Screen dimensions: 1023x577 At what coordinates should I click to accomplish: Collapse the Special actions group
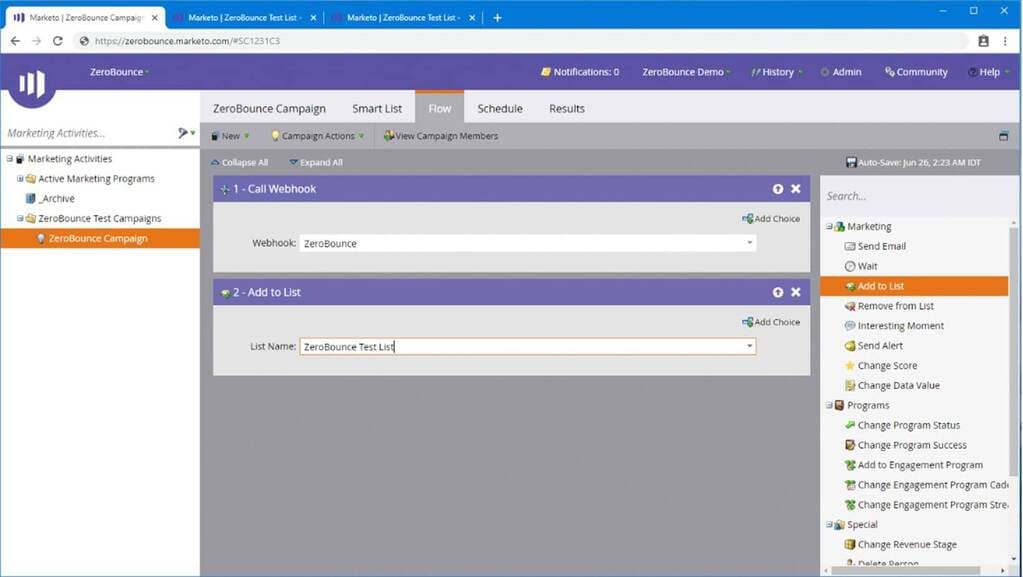point(829,525)
